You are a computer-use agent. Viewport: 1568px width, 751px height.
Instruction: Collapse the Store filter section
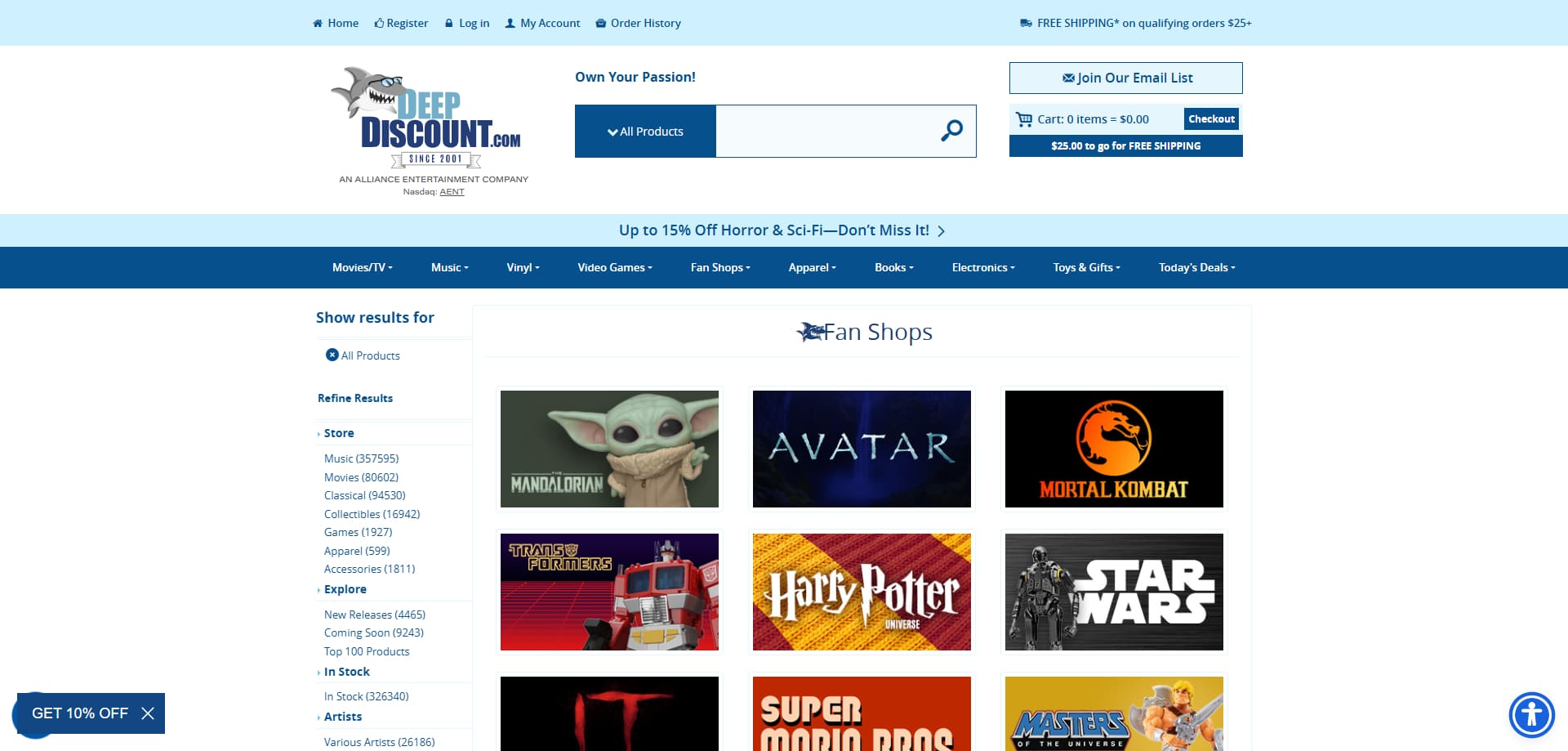[338, 433]
